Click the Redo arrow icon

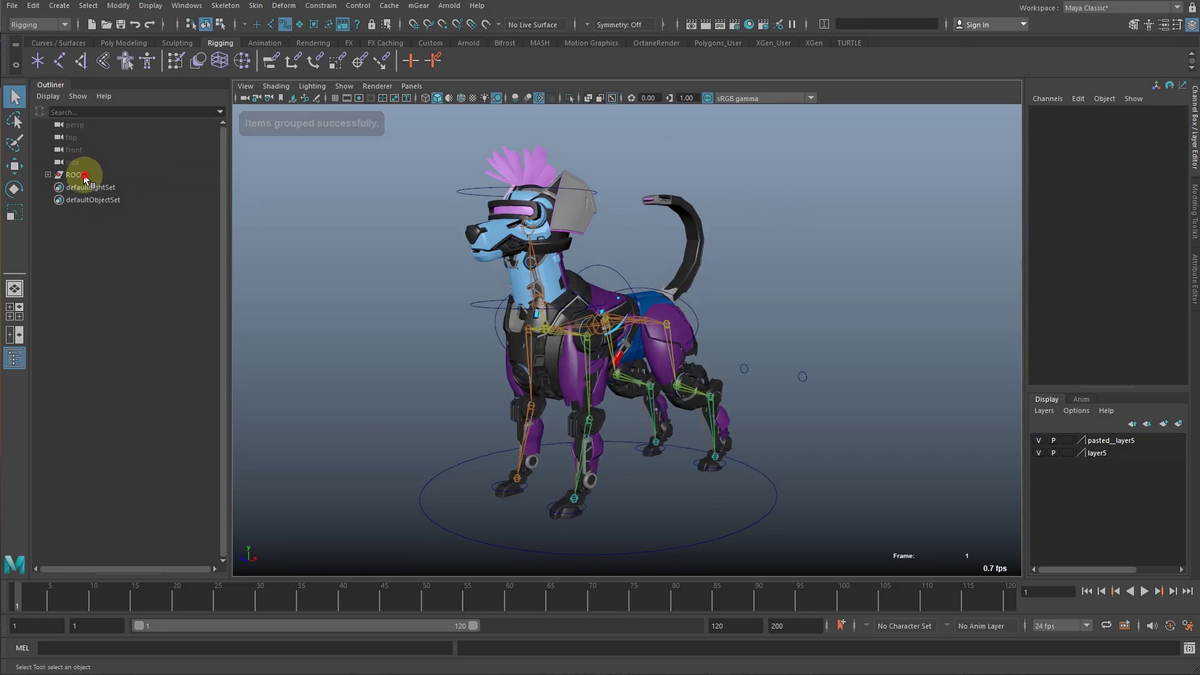tap(149, 24)
